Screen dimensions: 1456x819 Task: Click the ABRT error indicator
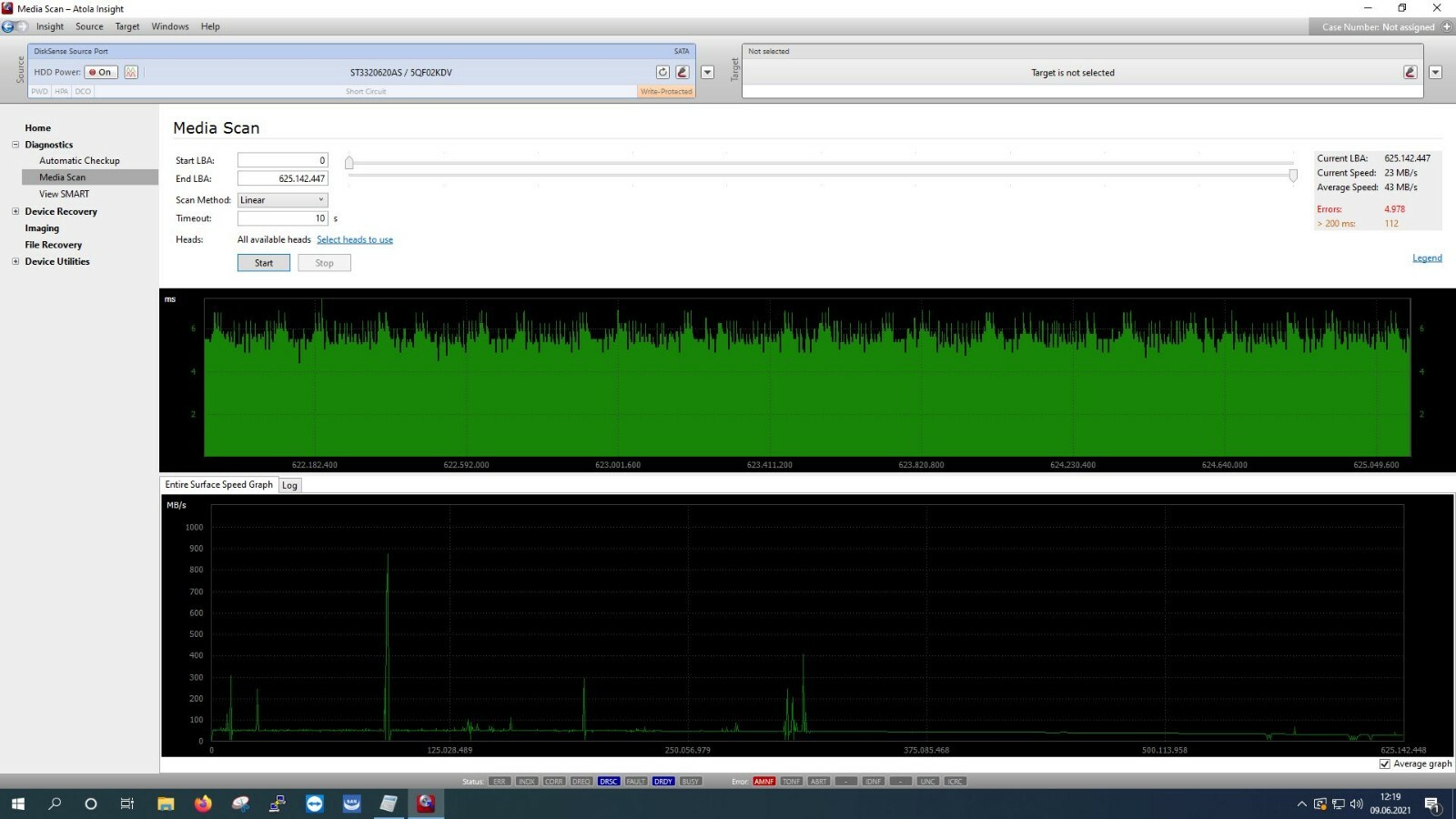coord(819,782)
